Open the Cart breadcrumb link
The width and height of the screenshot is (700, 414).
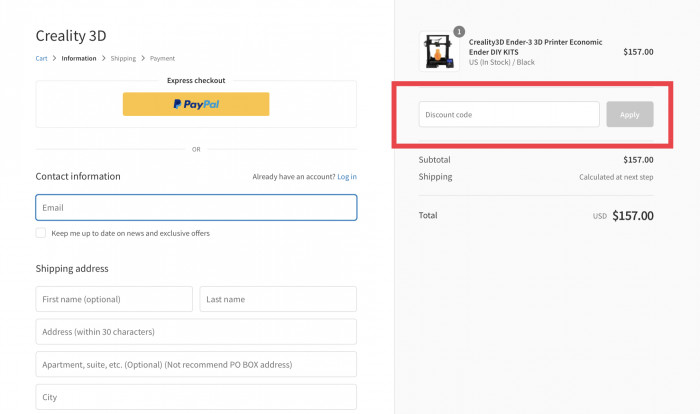click(42, 59)
